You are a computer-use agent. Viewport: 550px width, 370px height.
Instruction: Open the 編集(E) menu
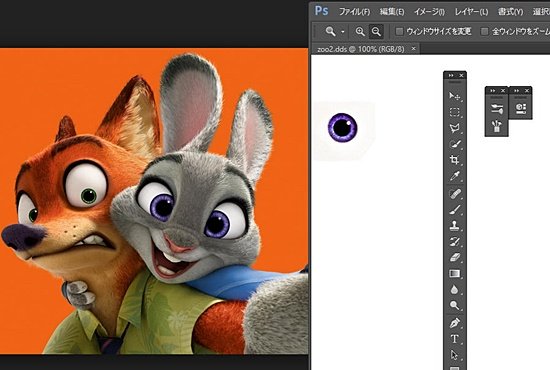click(392, 12)
